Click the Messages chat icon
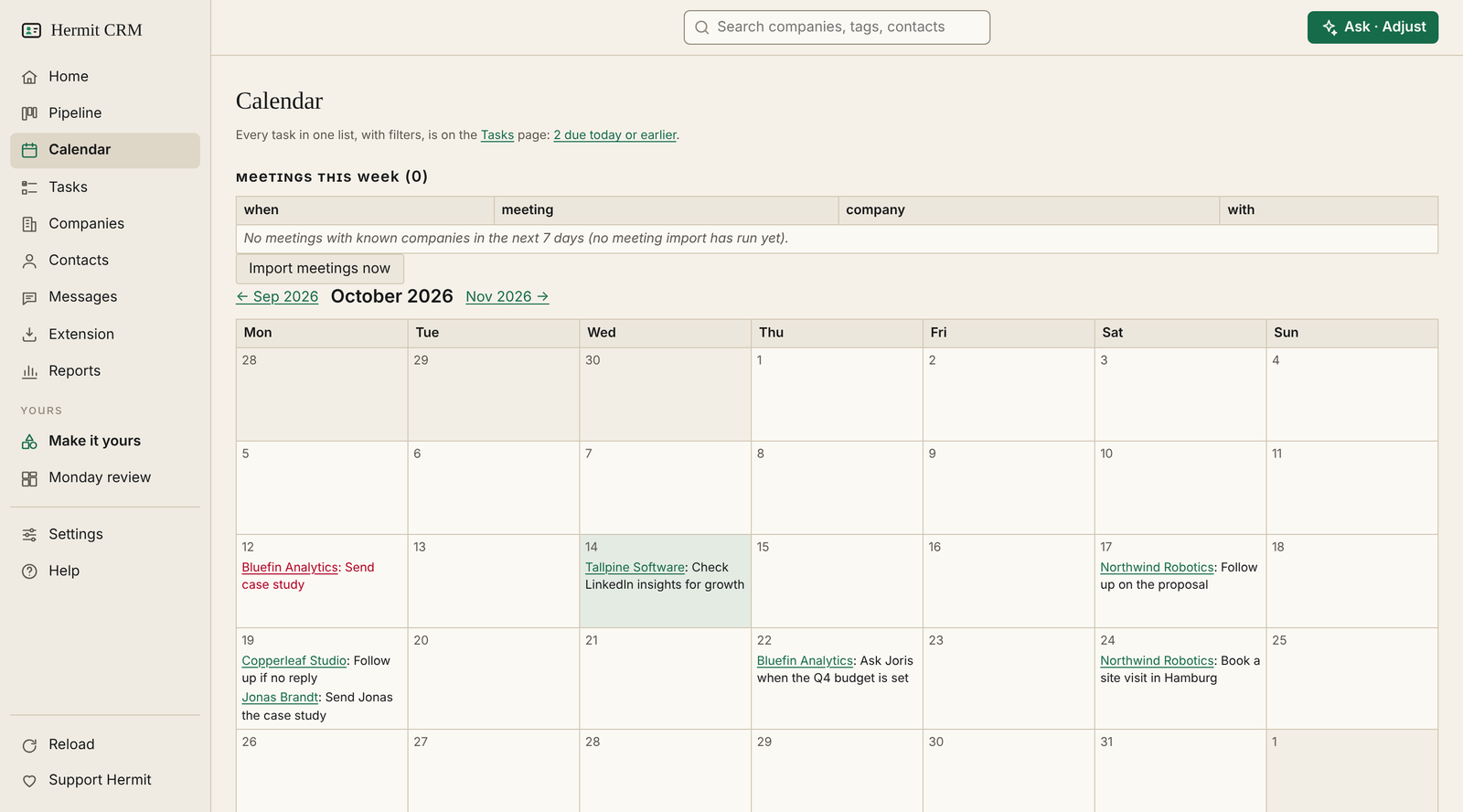The image size is (1463, 812). 29,297
